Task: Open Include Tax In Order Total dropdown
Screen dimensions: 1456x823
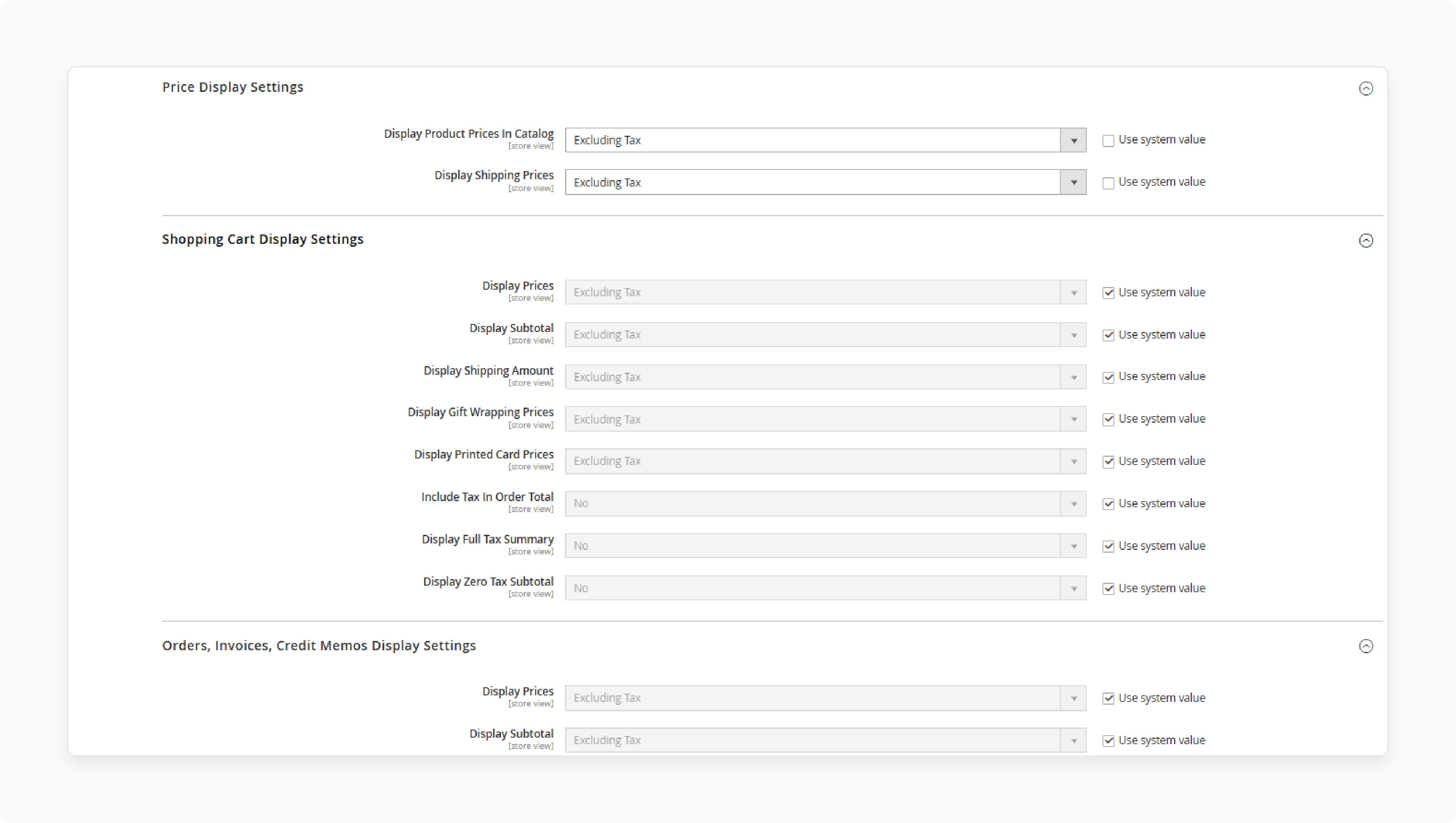Action: tap(825, 504)
